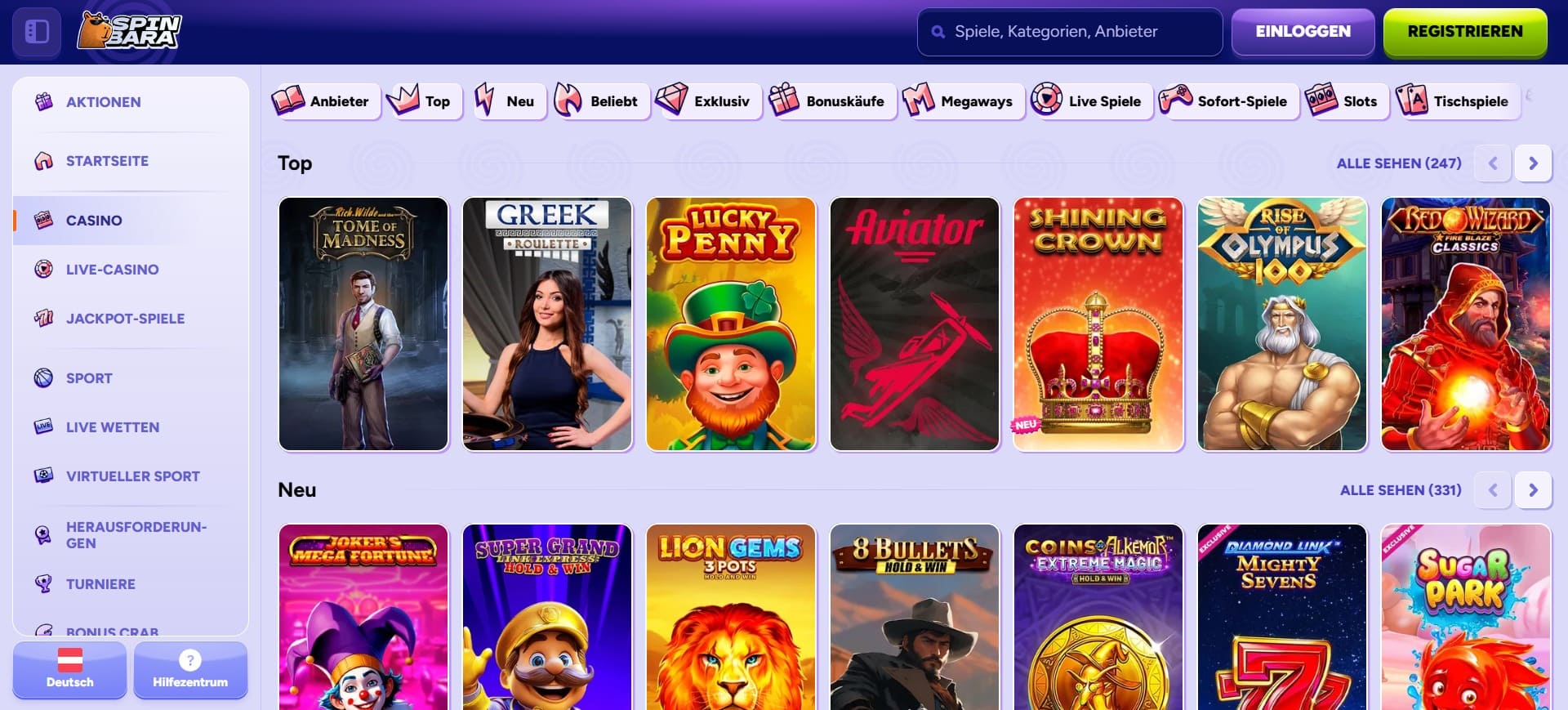Select the Tischspiele category tab

pos(1456,101)
